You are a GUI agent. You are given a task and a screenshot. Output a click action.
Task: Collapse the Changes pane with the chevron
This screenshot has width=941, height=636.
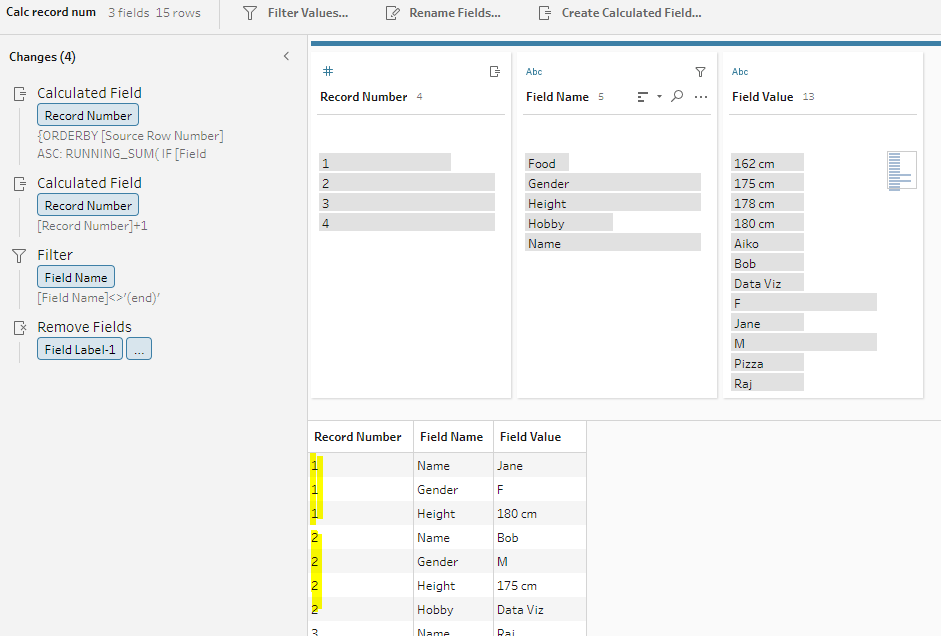point(286,57)
